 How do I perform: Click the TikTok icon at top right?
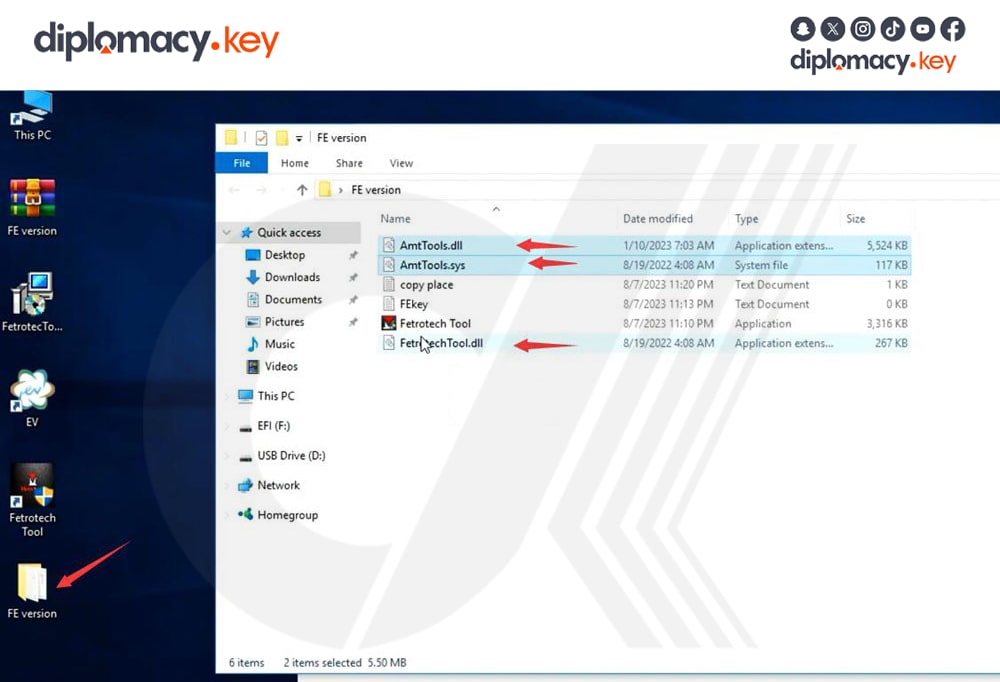(x=892, y=28)
